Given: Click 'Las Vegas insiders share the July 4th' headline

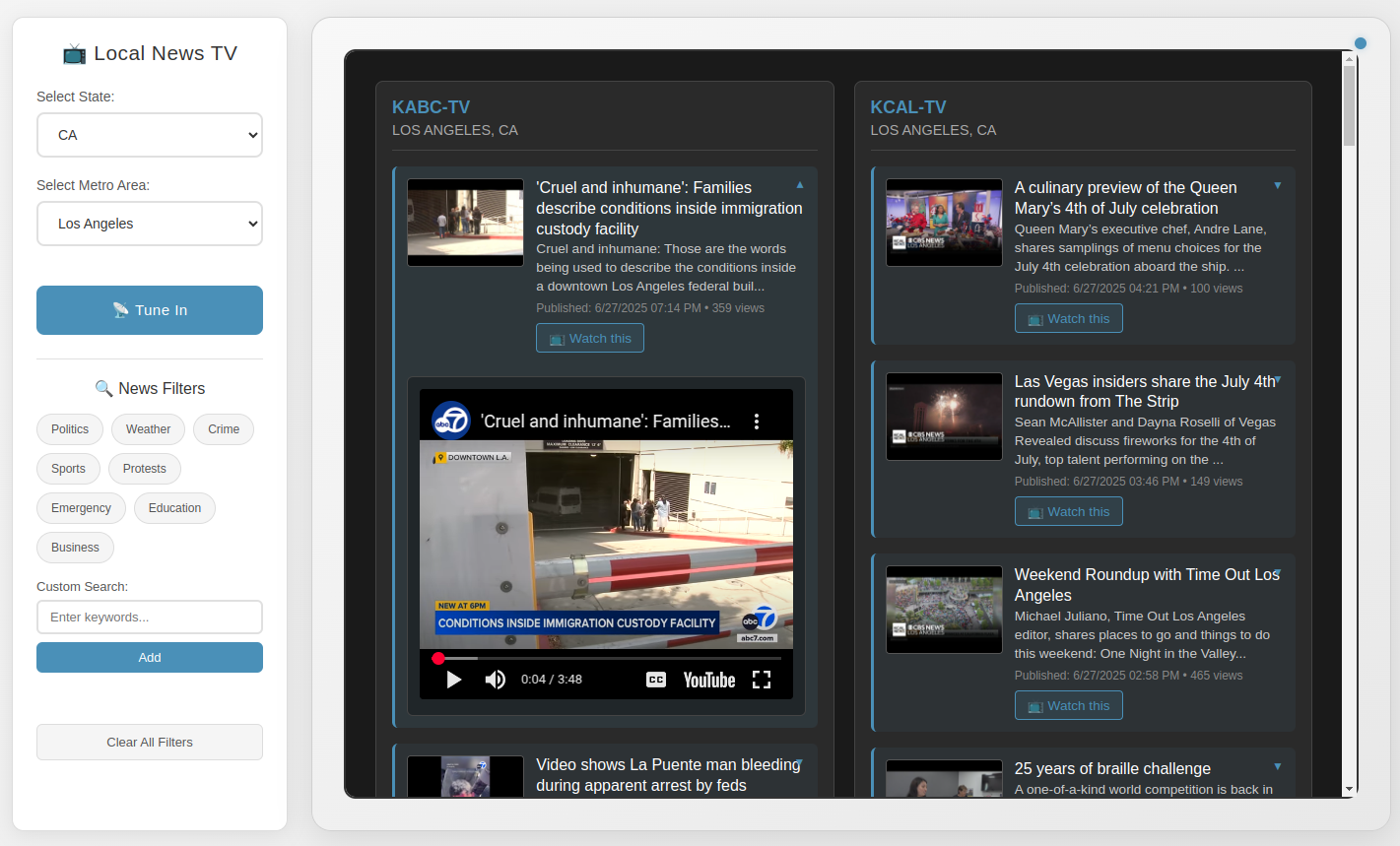Looking at the screenshot, I should coord(1145,391).
